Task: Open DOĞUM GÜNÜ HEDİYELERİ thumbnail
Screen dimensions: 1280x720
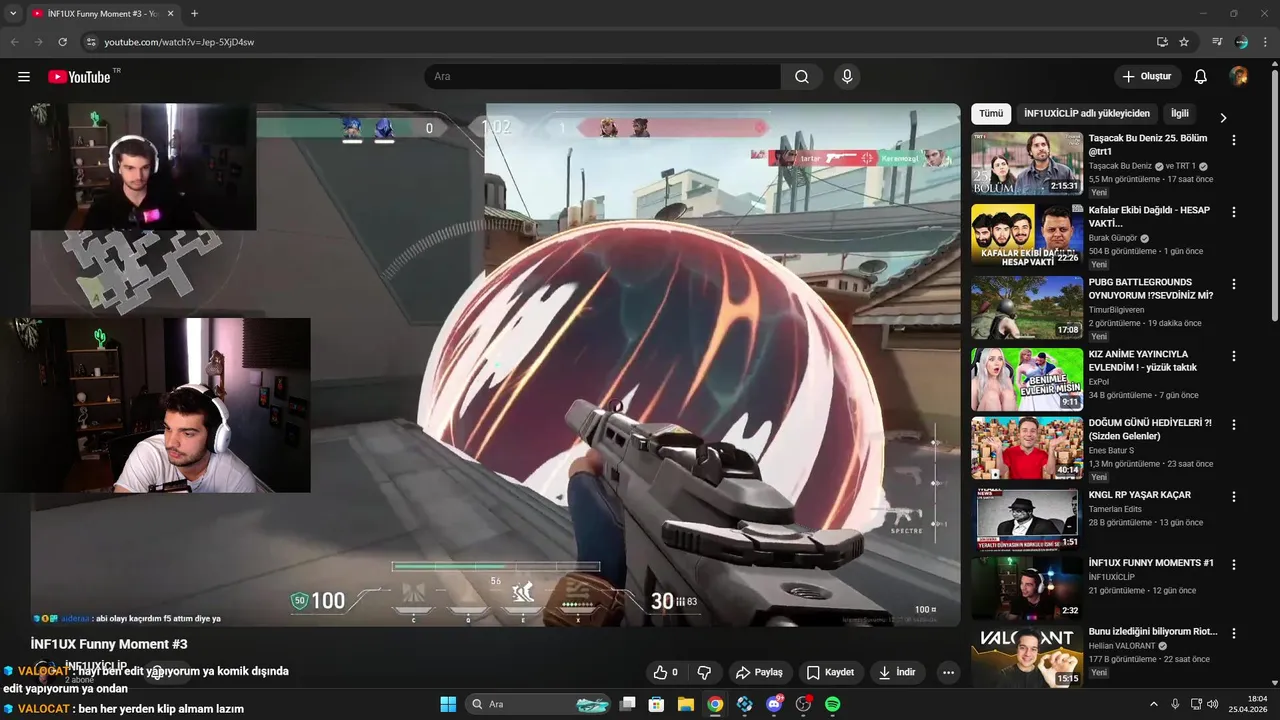Action: pyautogui.click(x=1027, y=448)
